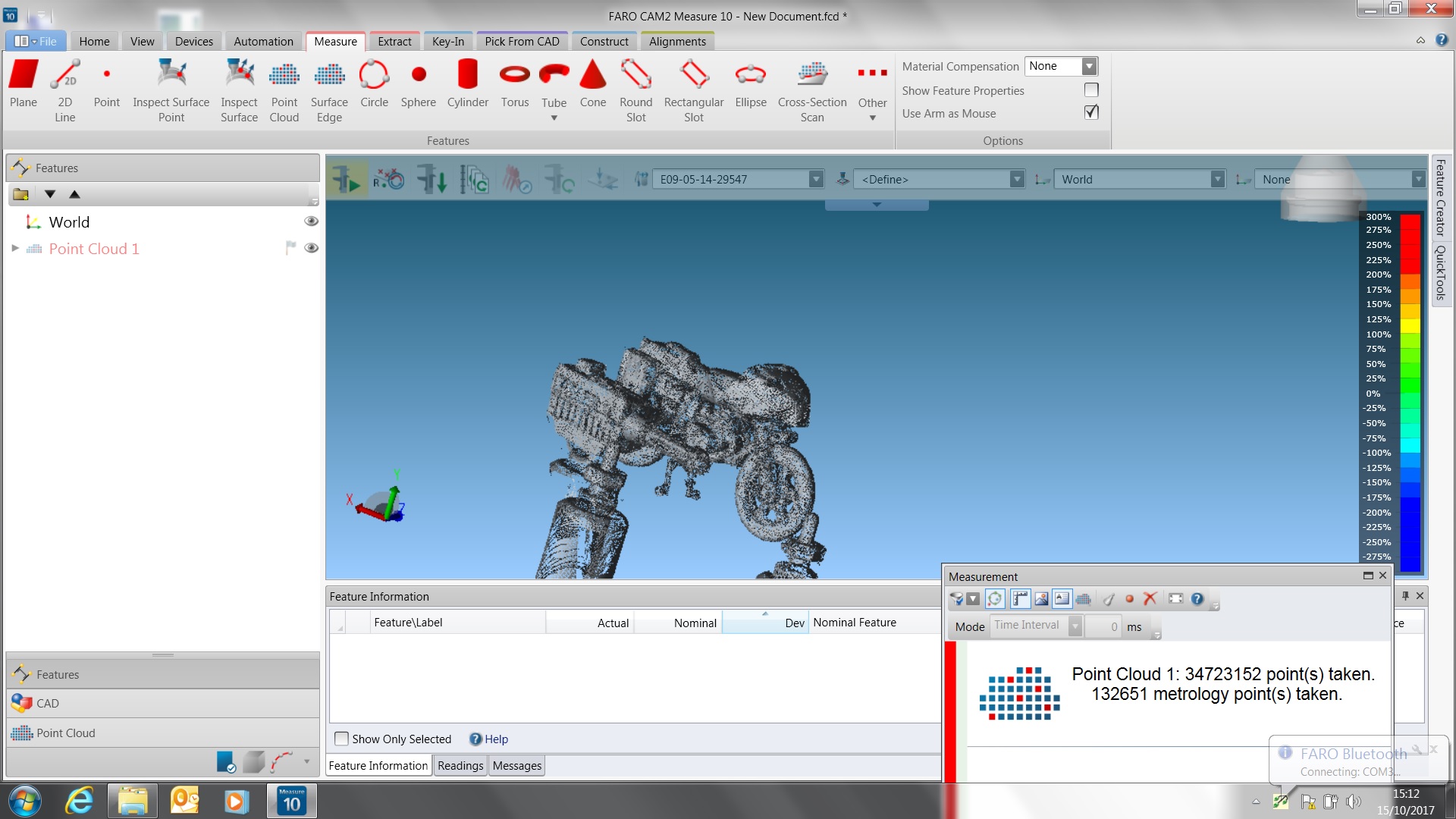Select the Cylinder feature tool

pyautogui.click(x=468, y=85)
